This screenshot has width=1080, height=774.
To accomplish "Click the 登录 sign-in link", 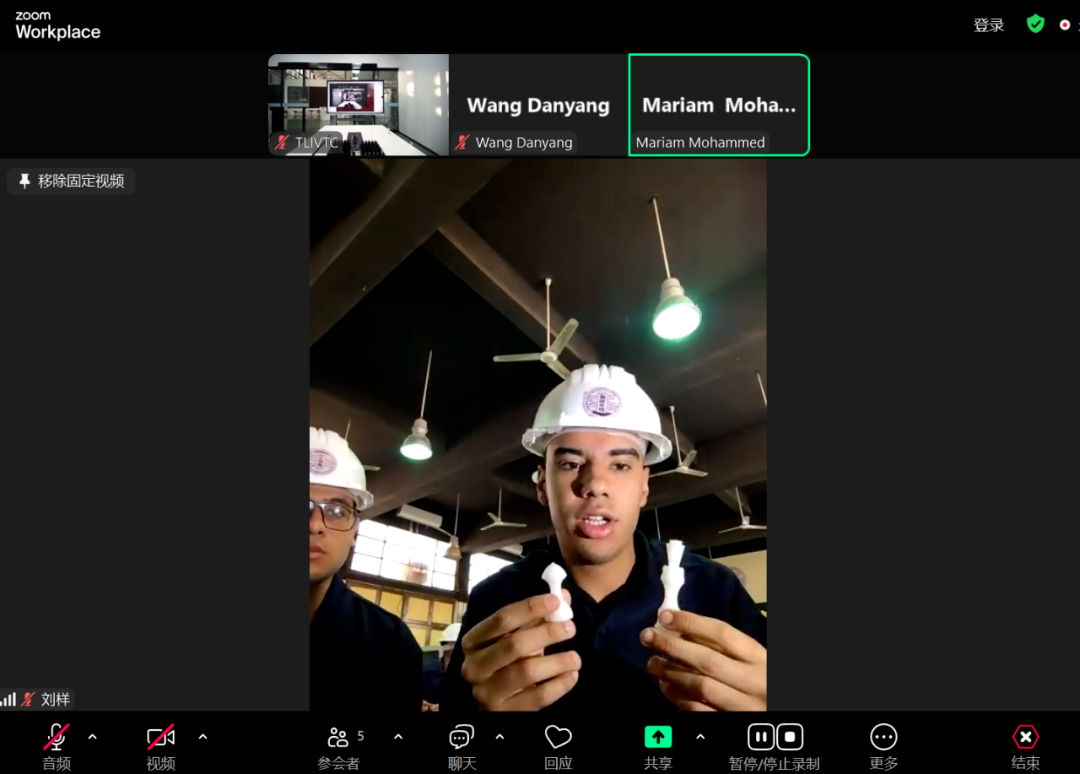I will (x=988, y=25).
